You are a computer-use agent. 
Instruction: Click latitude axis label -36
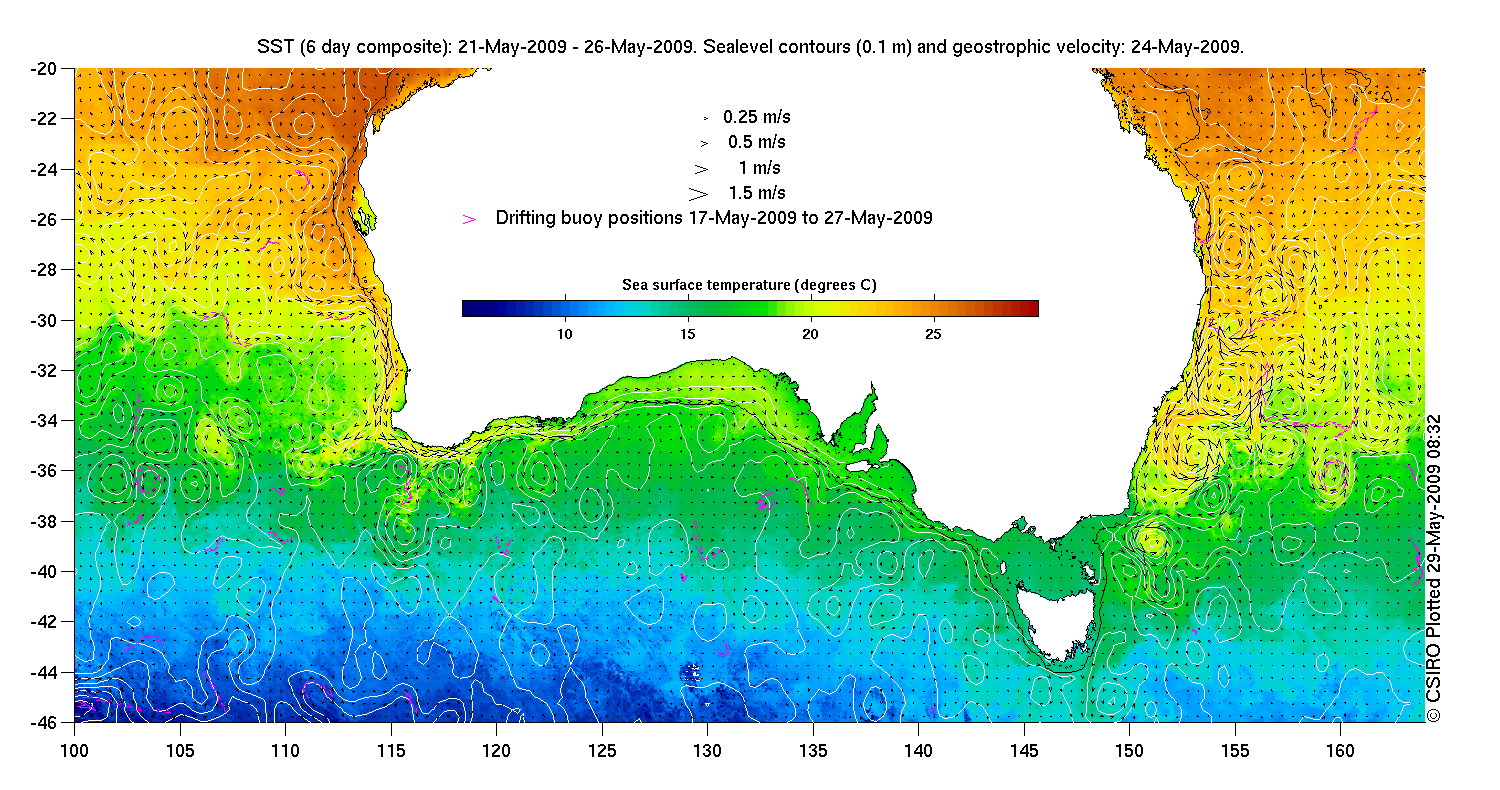click(45, 470)
